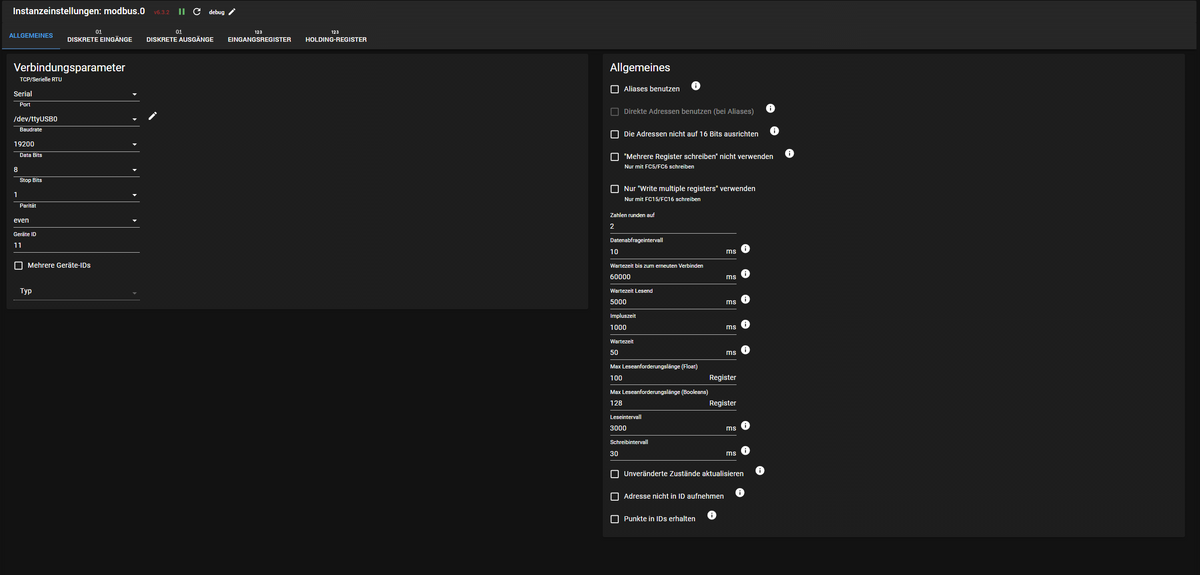
Task: Show info for Adresse nicht in ID aufnehmen
Action: [x=739, y=493]
